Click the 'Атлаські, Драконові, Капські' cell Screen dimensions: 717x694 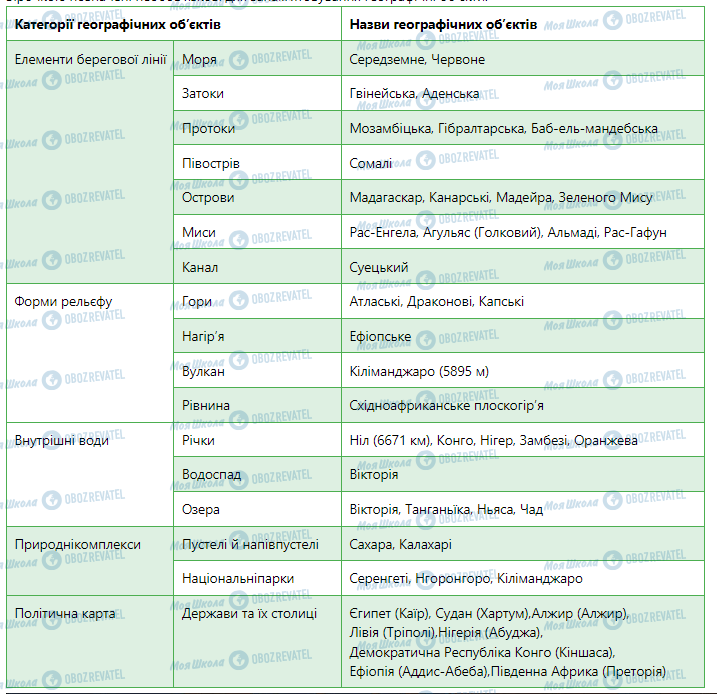coord(436,301)
